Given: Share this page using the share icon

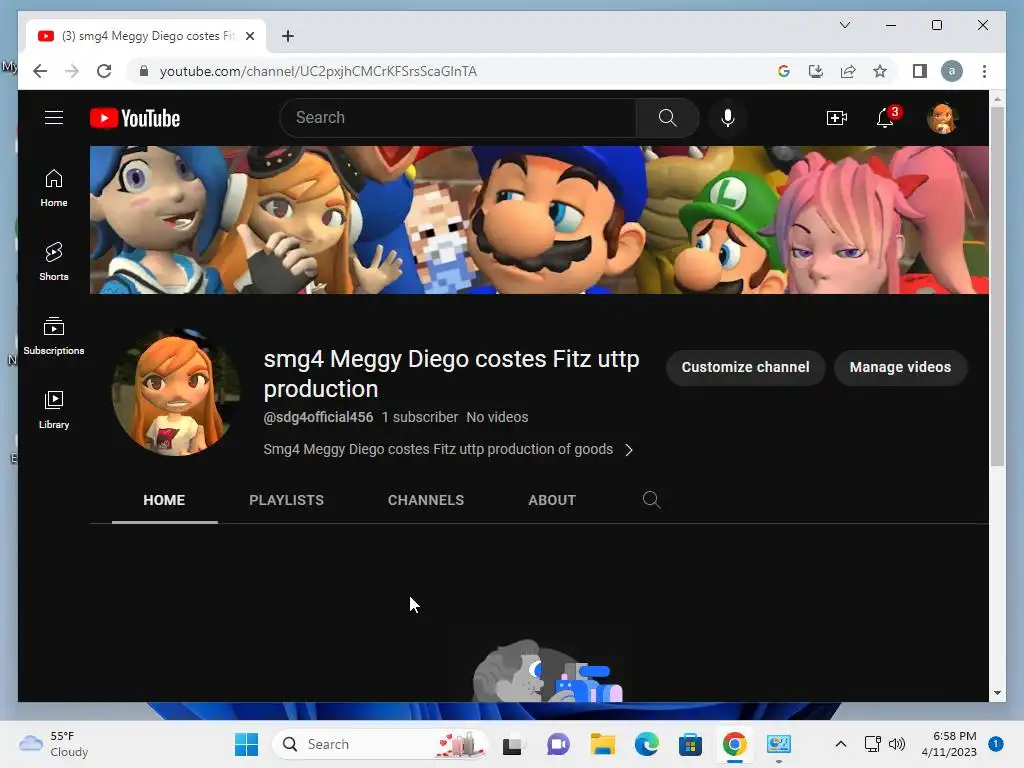Looking at the screenshot, I should tap(848, 71).
